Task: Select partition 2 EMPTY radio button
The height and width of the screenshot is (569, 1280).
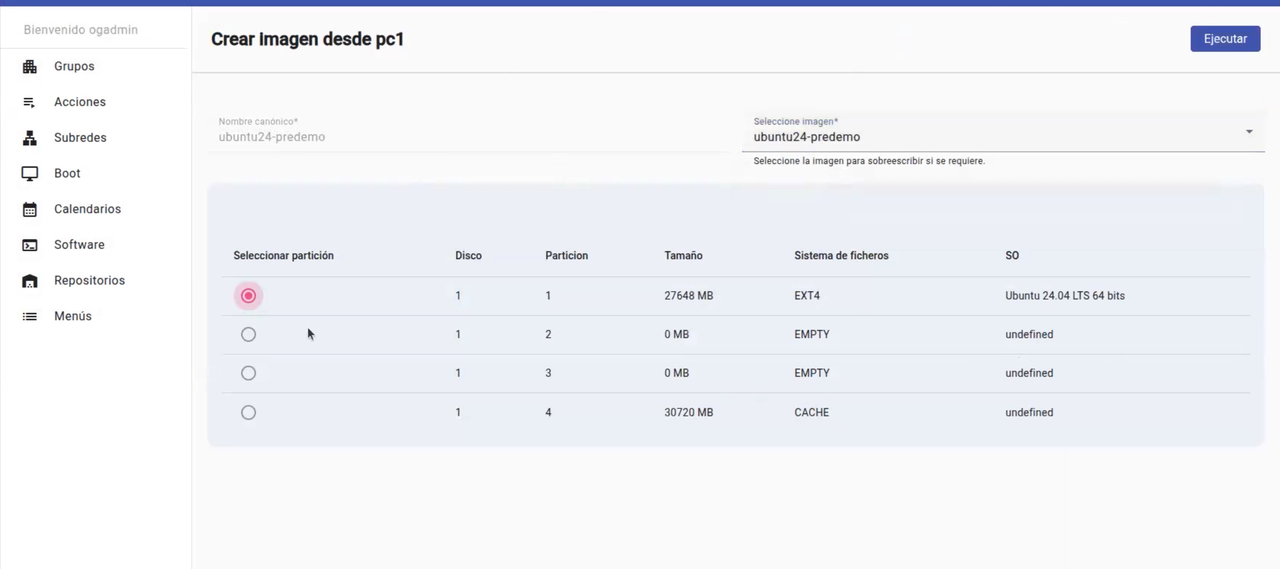Action: click(248, 334)
